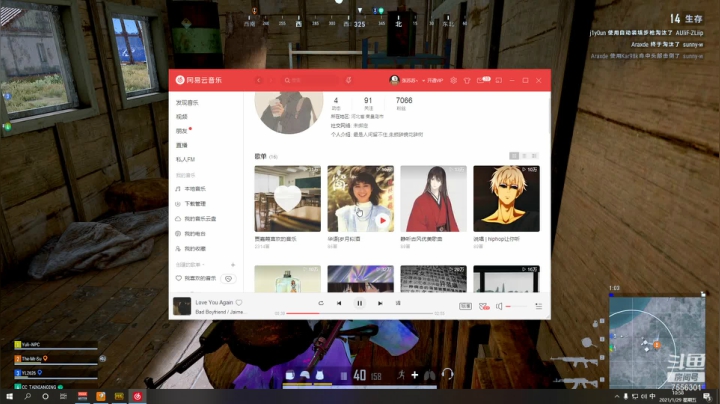
Task: Open Task View on the taskbar
Action: 63,396
